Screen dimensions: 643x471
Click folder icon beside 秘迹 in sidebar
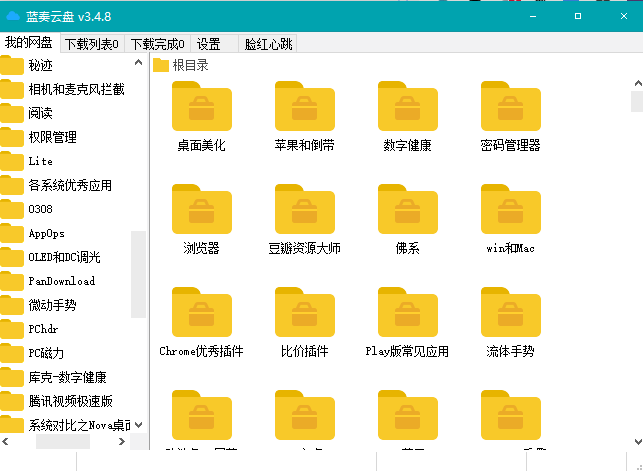click(12, 65)
